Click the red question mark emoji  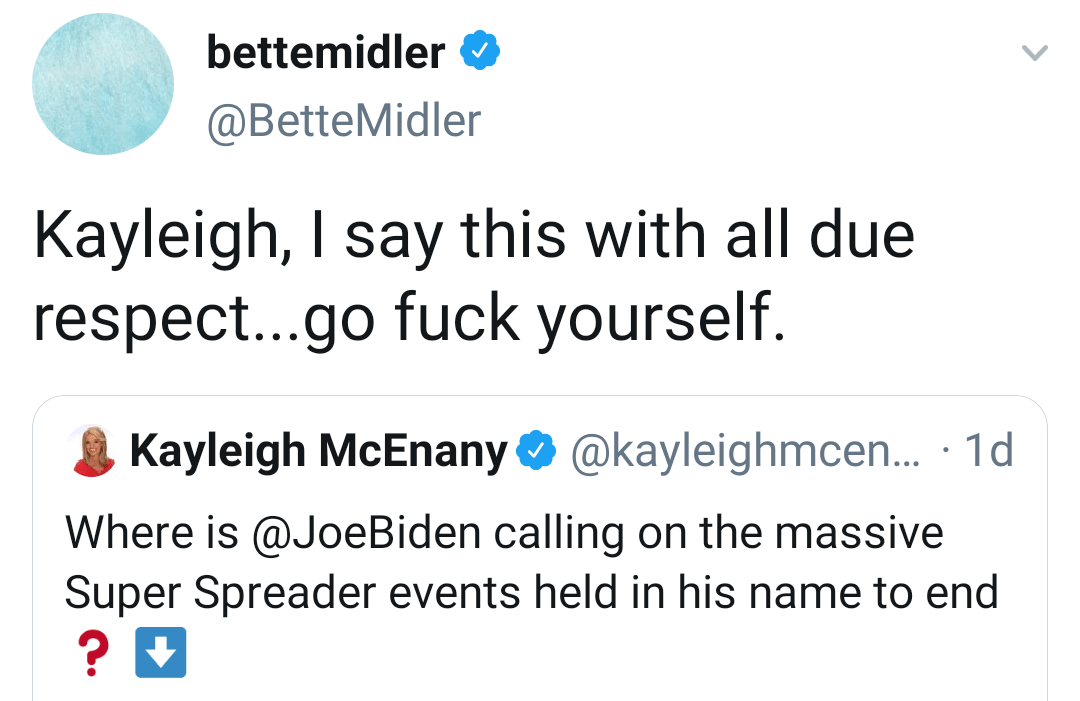click(x=93, y=652)
